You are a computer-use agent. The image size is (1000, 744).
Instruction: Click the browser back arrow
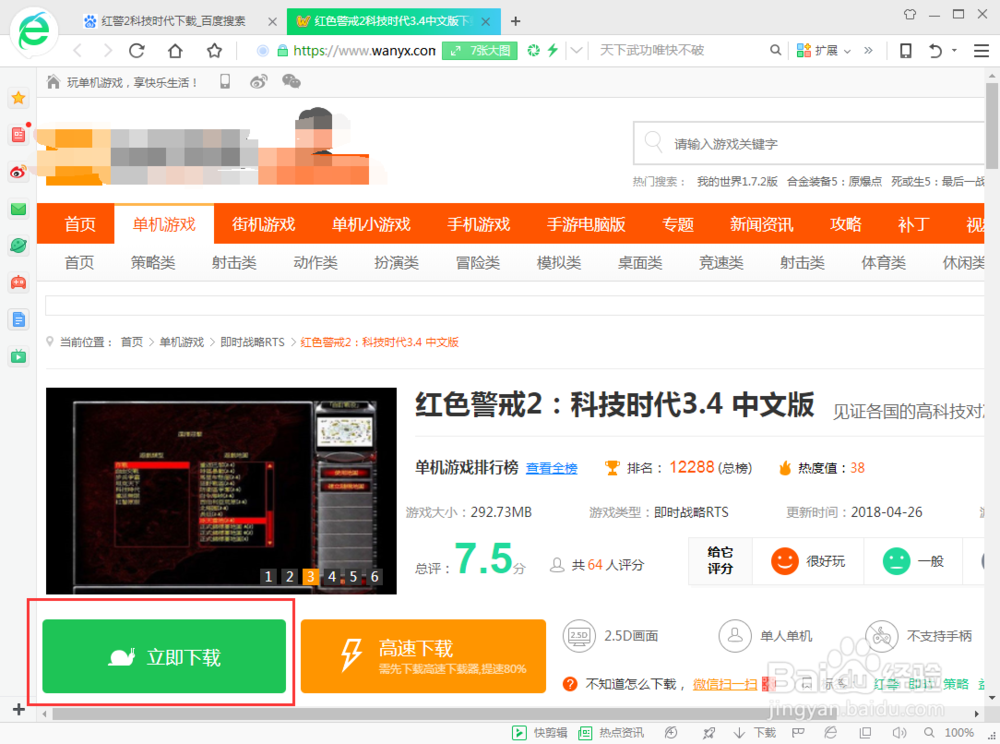[x=78, y=50]
